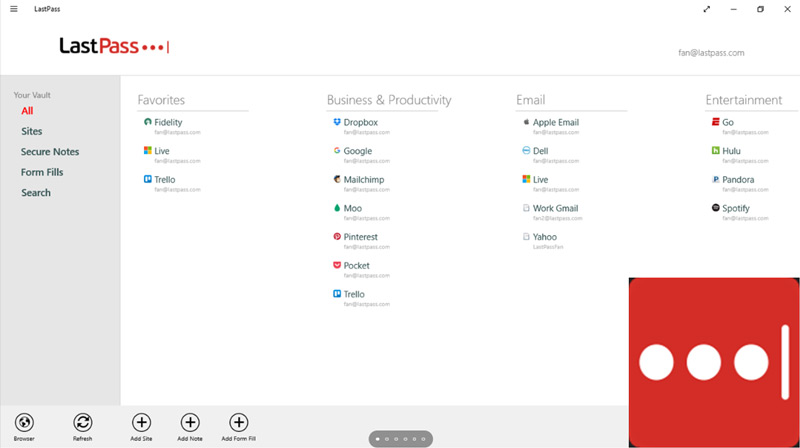This screenshot has width=800, height=448.
Task: Click the Spotify site icon
Action: pos(715,208)
